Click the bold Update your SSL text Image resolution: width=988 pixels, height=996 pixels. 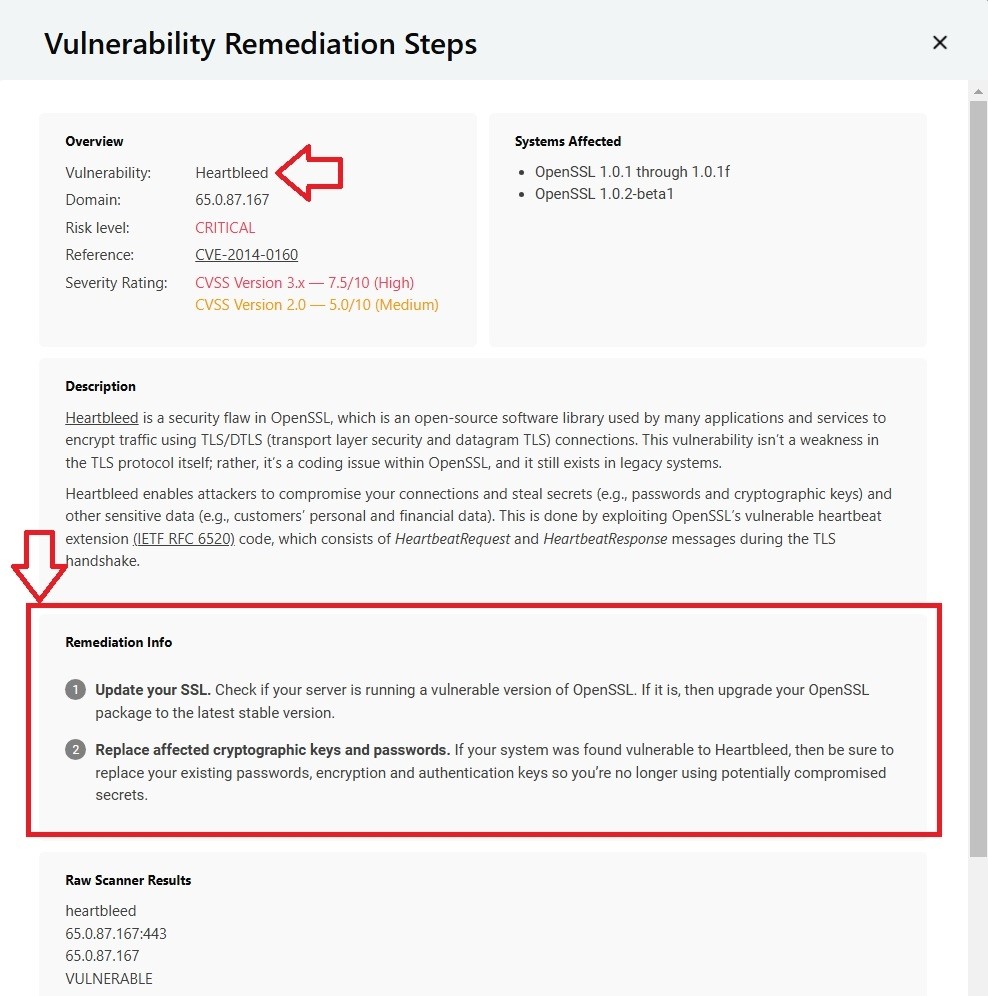153,690
